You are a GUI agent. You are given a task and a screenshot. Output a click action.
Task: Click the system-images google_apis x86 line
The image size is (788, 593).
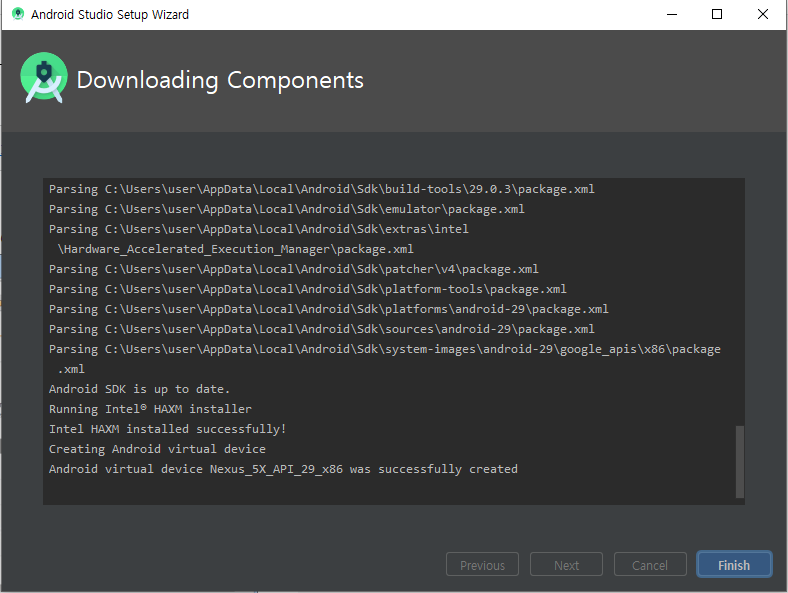coord(384,349)
